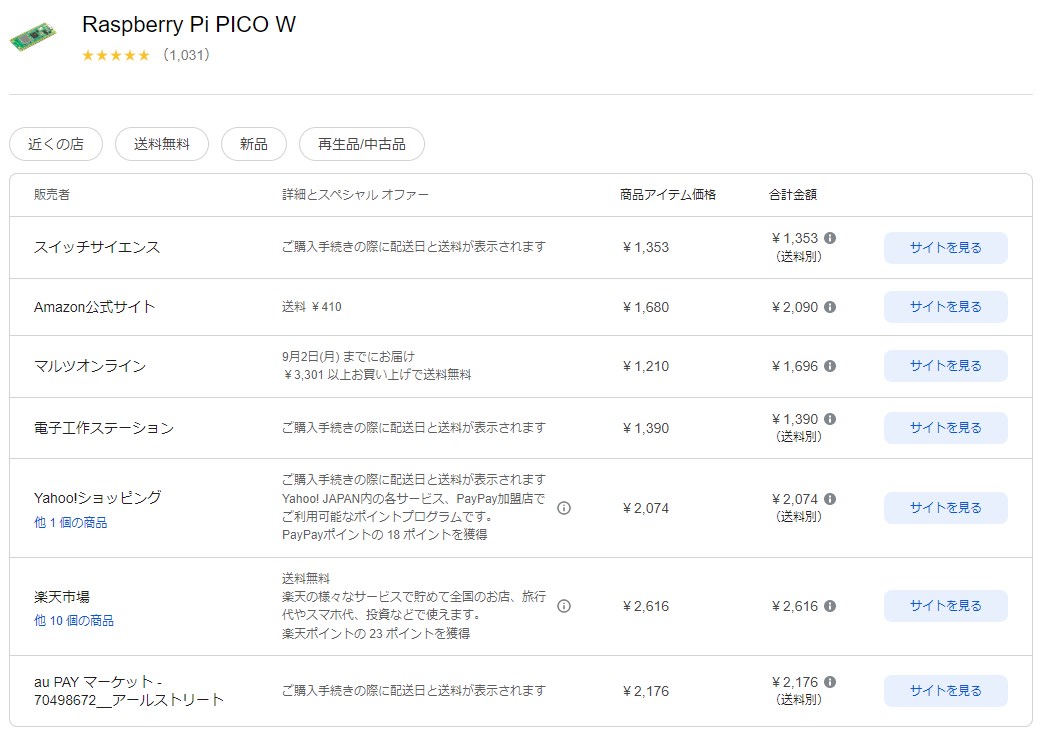Visit site for 電子工作ステーション
The height and width of the screenshot is (737, 1044).
(x=945, y=427)
